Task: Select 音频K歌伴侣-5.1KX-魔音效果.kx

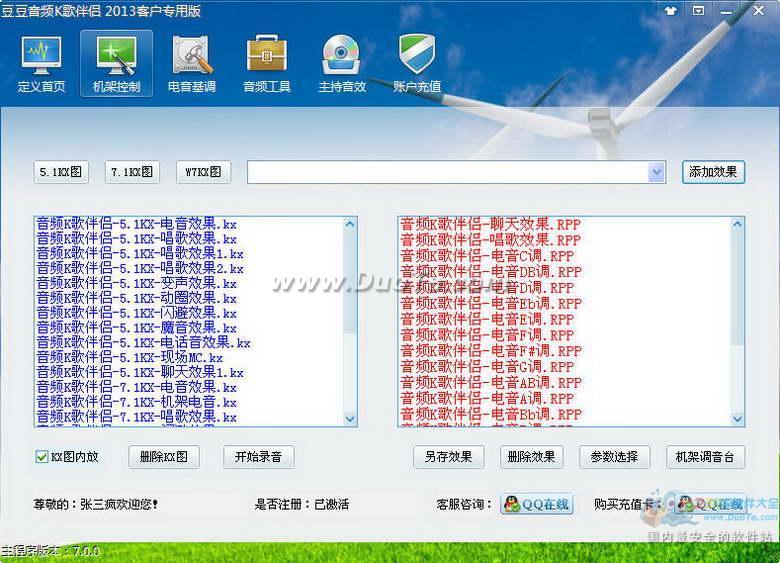Action: 136,328
